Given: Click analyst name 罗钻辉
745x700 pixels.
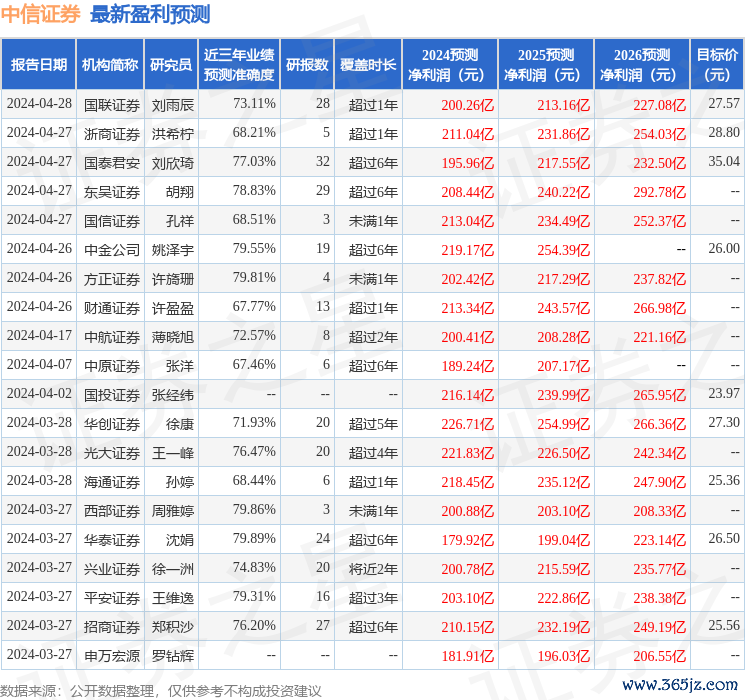Looking at the screenshot, I should click(x=172, y=656).
